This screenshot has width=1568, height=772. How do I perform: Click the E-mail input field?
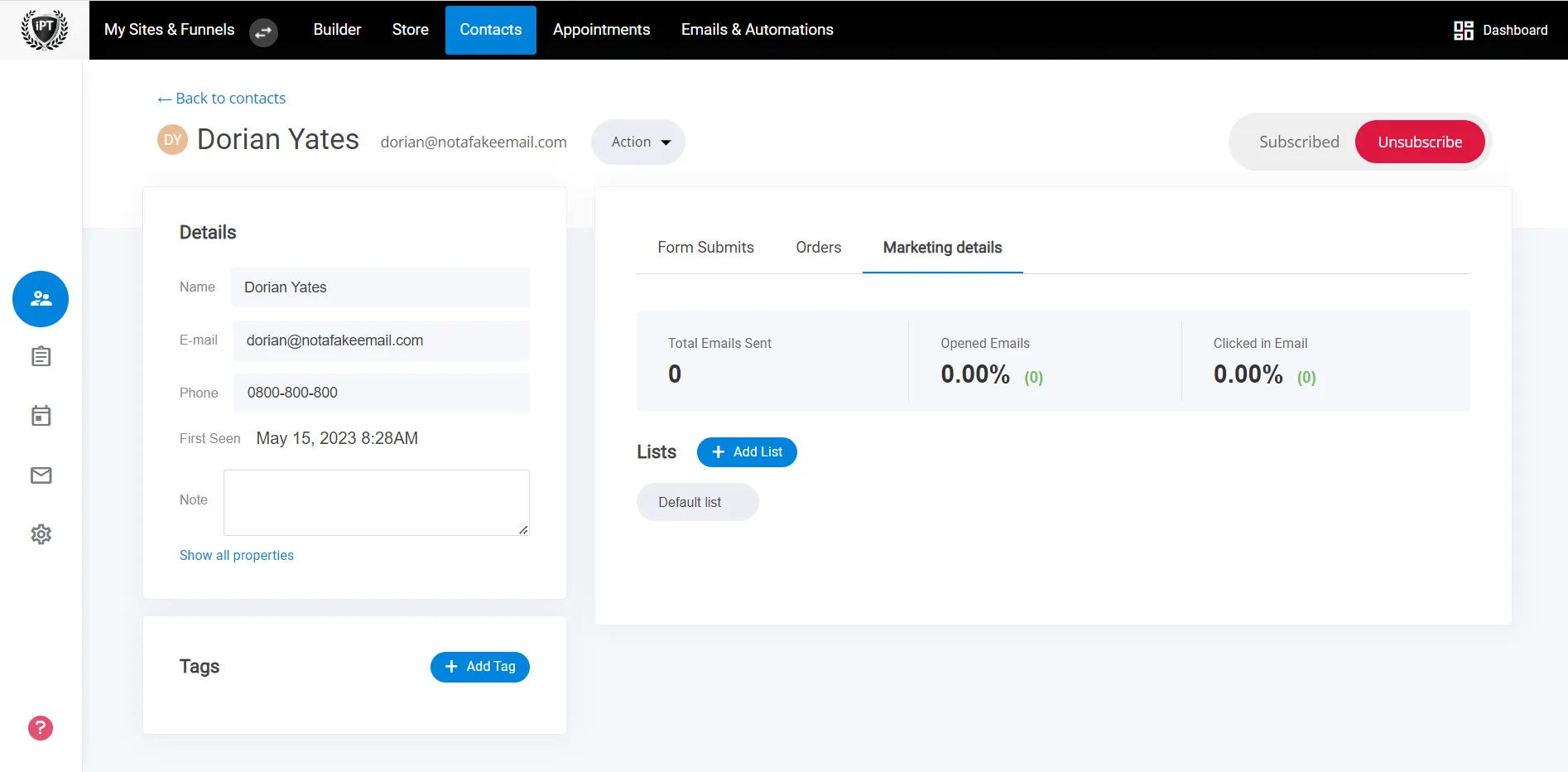381,340
